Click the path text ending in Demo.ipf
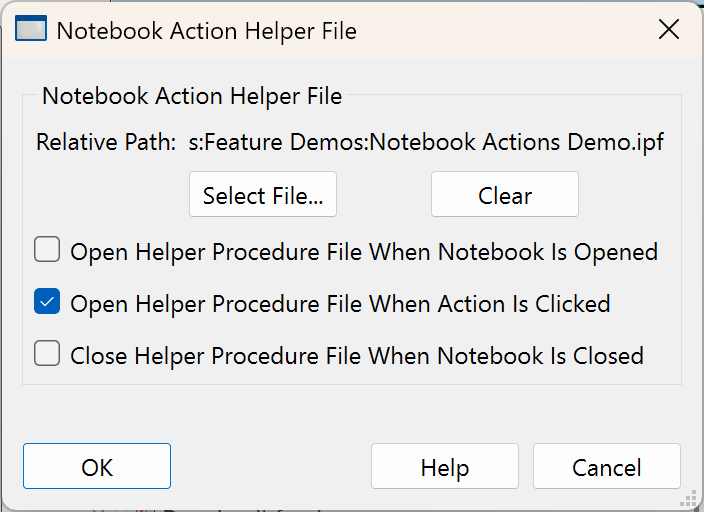This screenshot has width=704, height=512. point(426,143)
